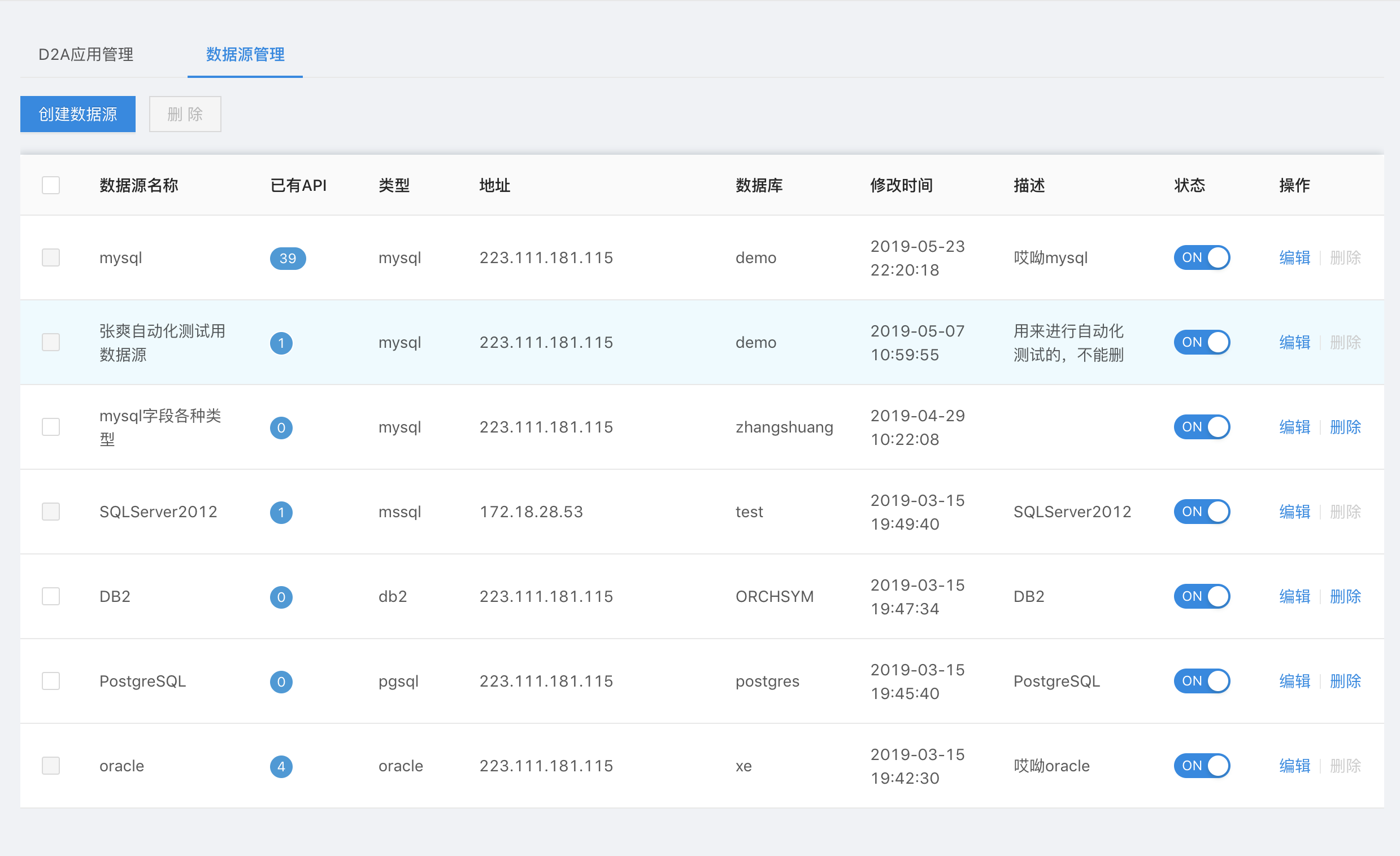Tick the checkbox for mysql字段各种类型 row
1400x856 pixels.
click(51, 427)
